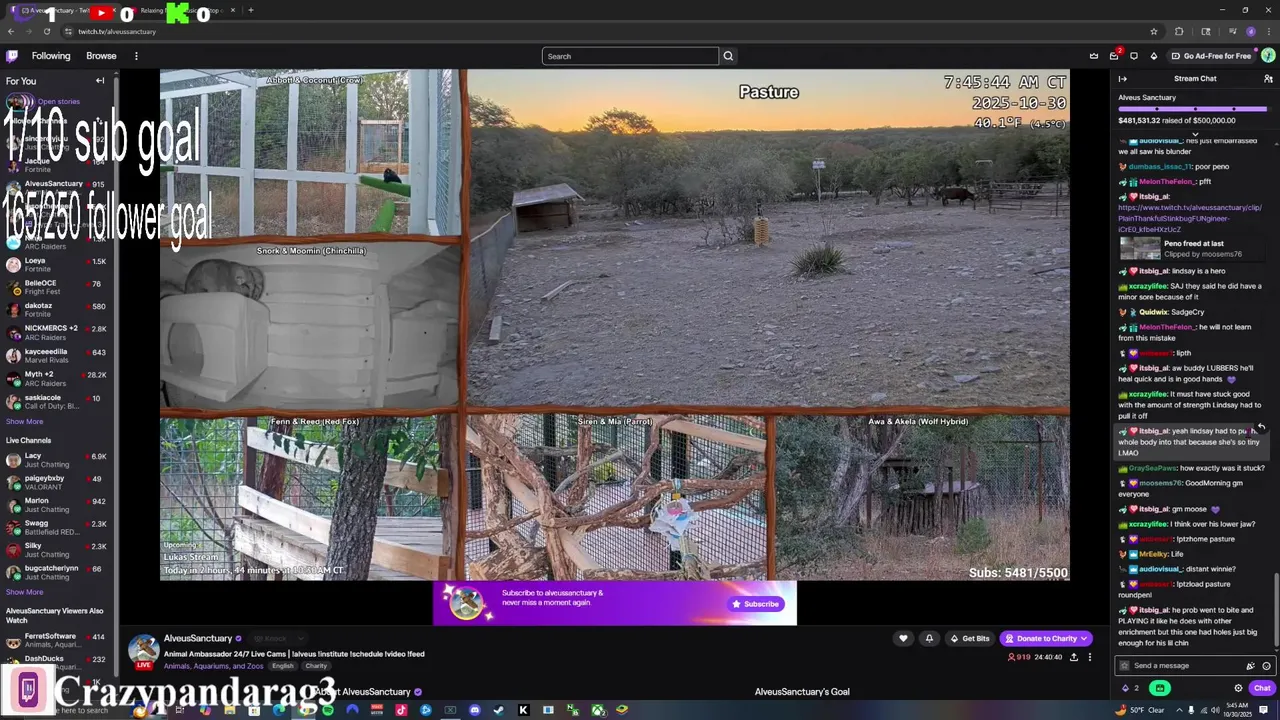Open the user profile avatar menu
Image resolution: width=1280 pixels, height=720 pixels.
(1268, 56)
